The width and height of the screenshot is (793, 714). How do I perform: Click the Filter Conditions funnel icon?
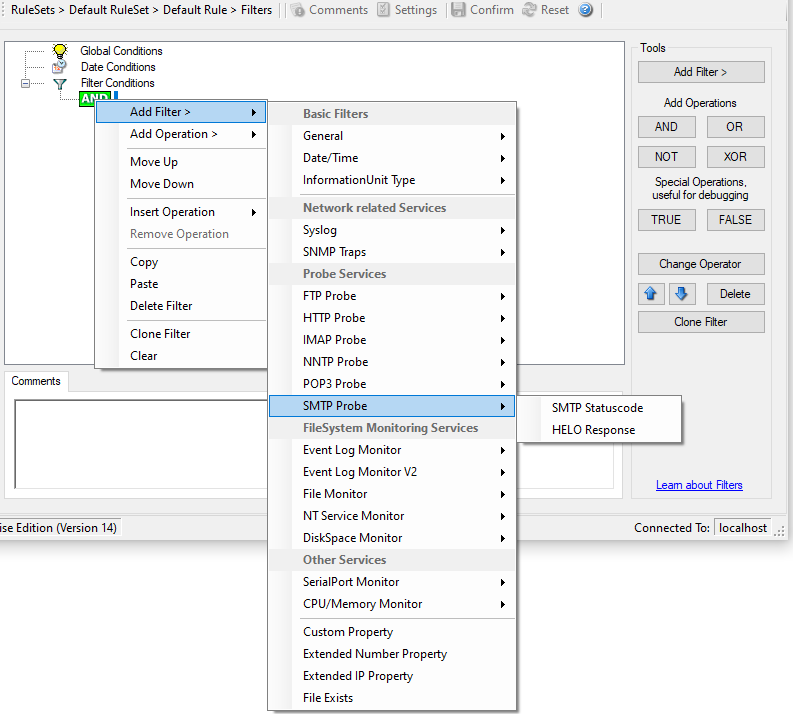(x=60, y=84)
